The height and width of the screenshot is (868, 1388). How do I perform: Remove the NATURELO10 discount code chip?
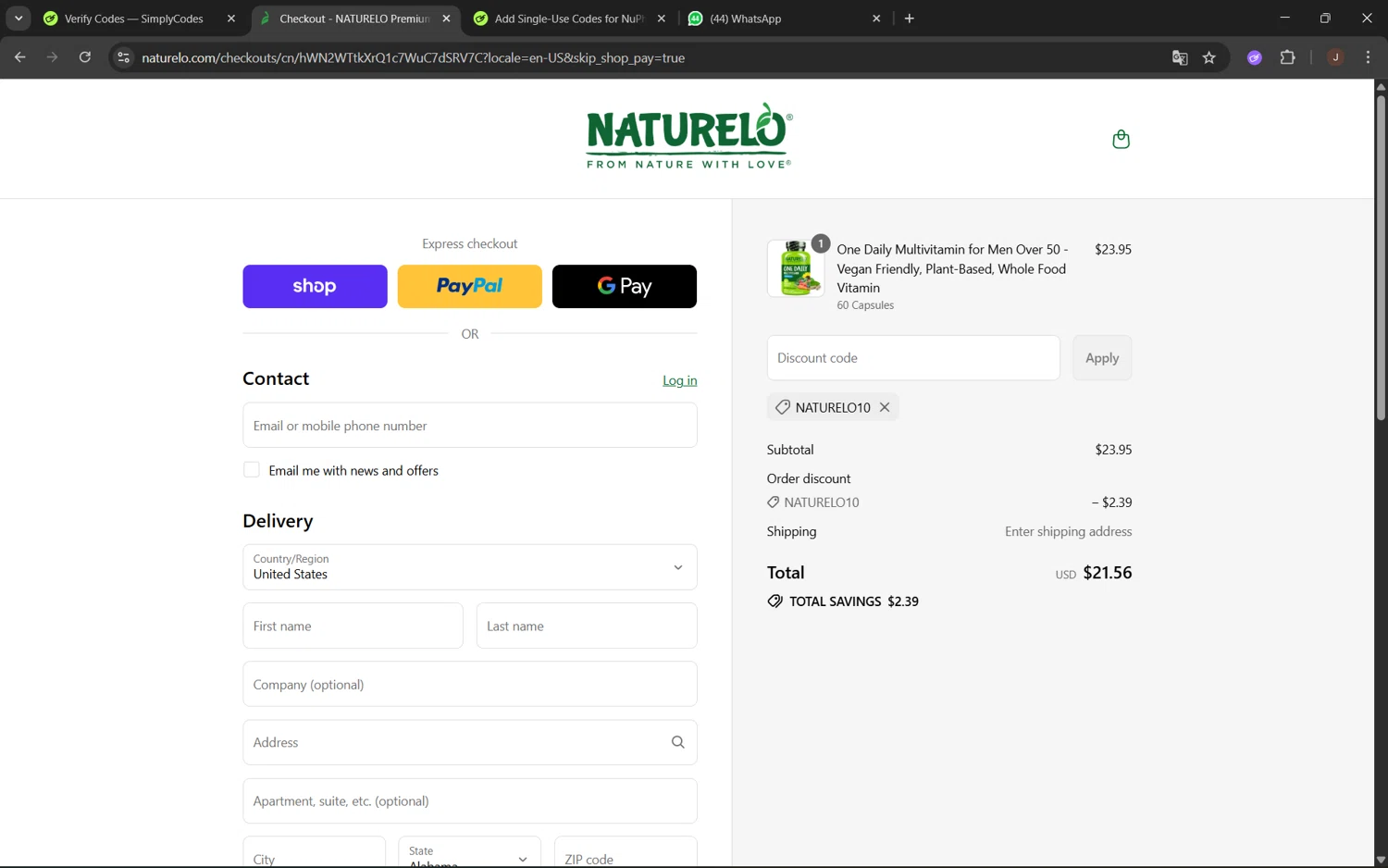point(885,407)
